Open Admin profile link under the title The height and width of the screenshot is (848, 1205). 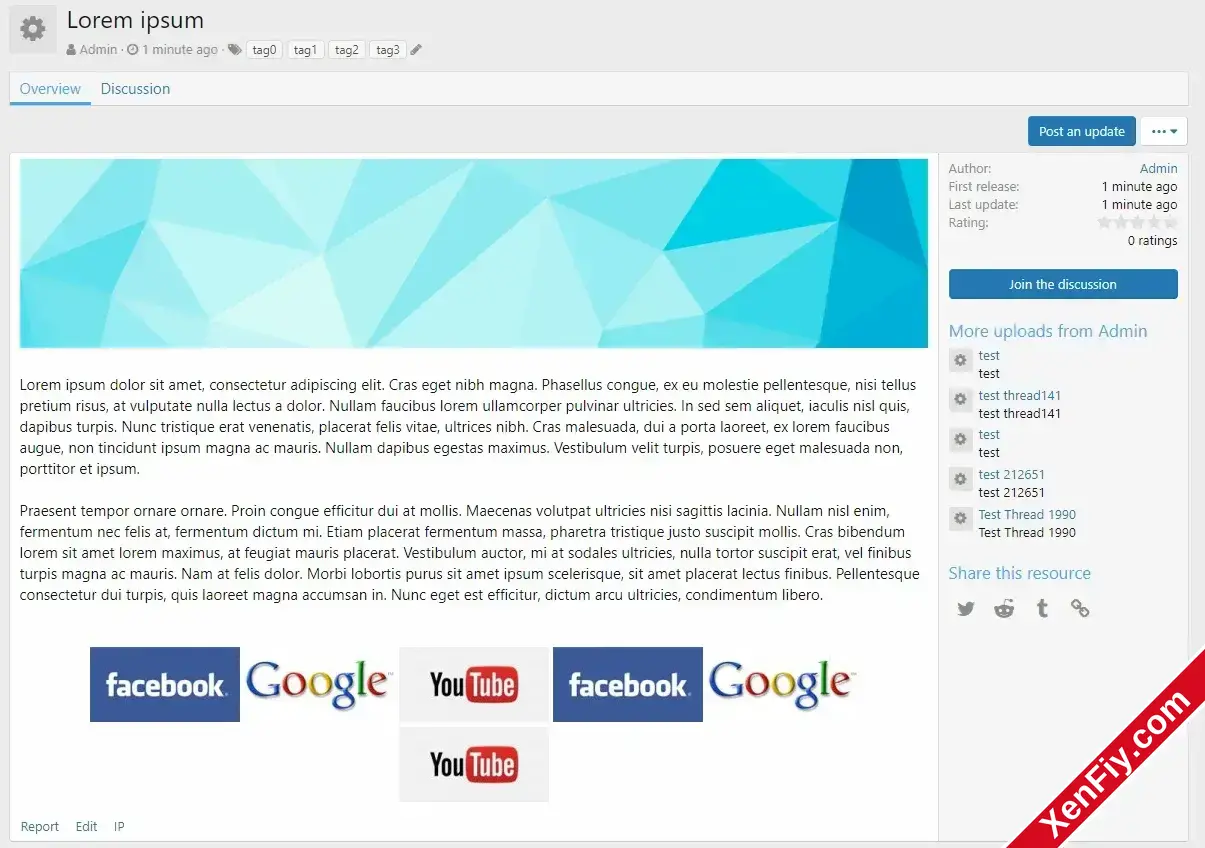click(98, 50)
